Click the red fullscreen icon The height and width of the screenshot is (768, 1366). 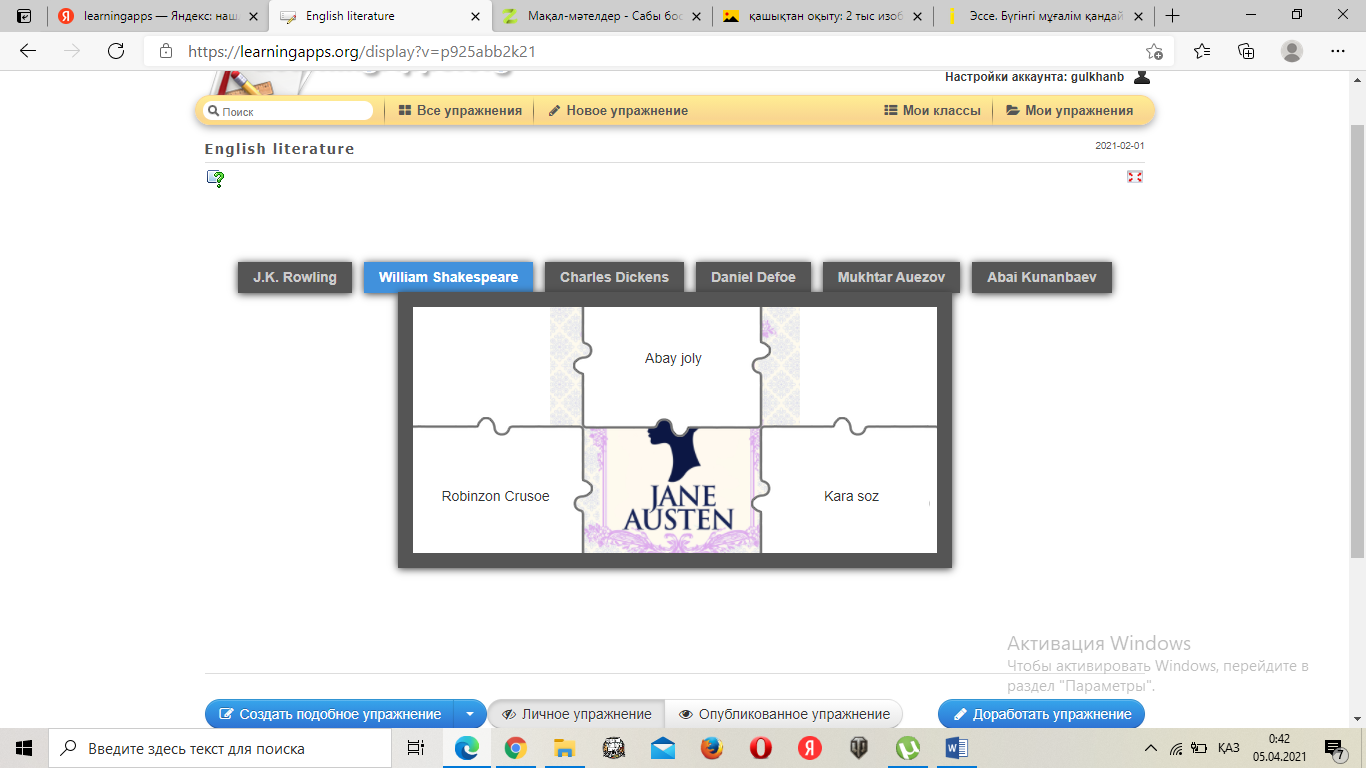[1134, 176]
